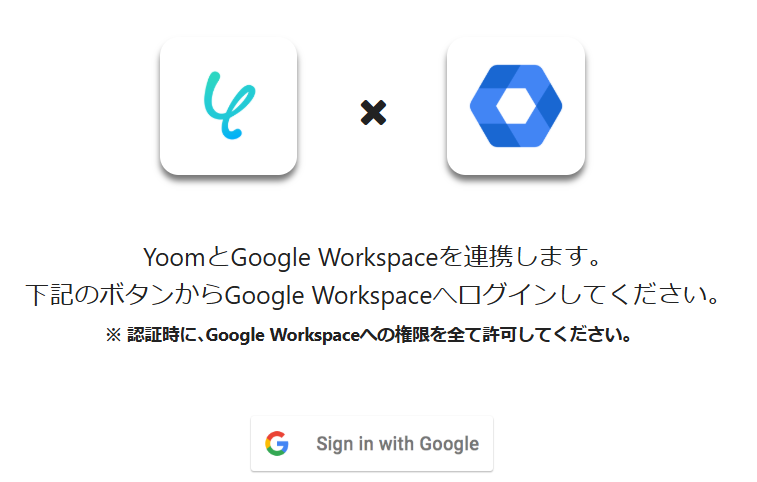Image resolution: width=757 pixels, height=482 pixels.
Task: Click the blue Google Workspace hexagon icon
Action: (x=516, y=105)
